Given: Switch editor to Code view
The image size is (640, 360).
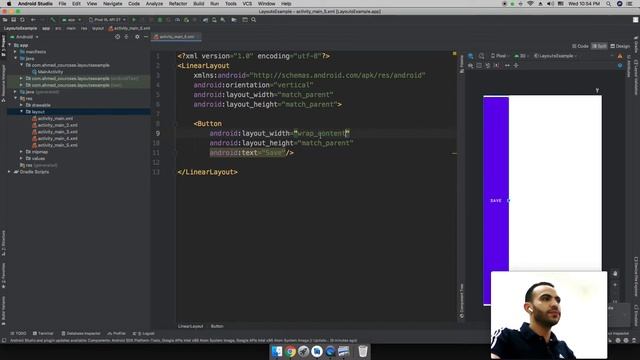Looking at the screenshot, I should point(580,46).
